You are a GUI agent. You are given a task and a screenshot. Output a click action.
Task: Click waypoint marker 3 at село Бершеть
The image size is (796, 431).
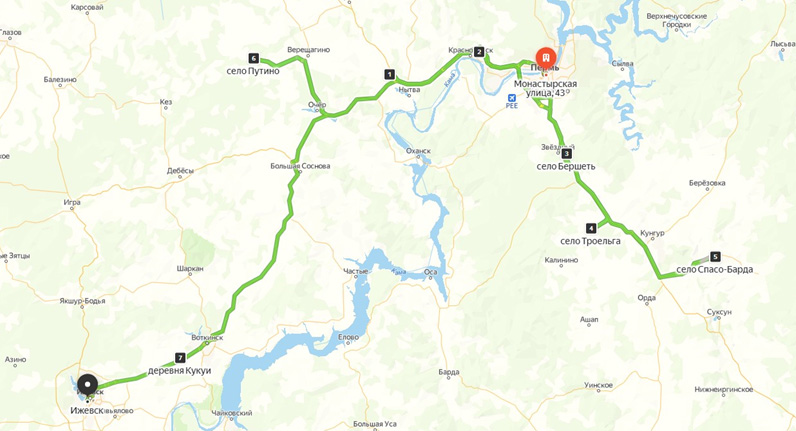point(567,153)
